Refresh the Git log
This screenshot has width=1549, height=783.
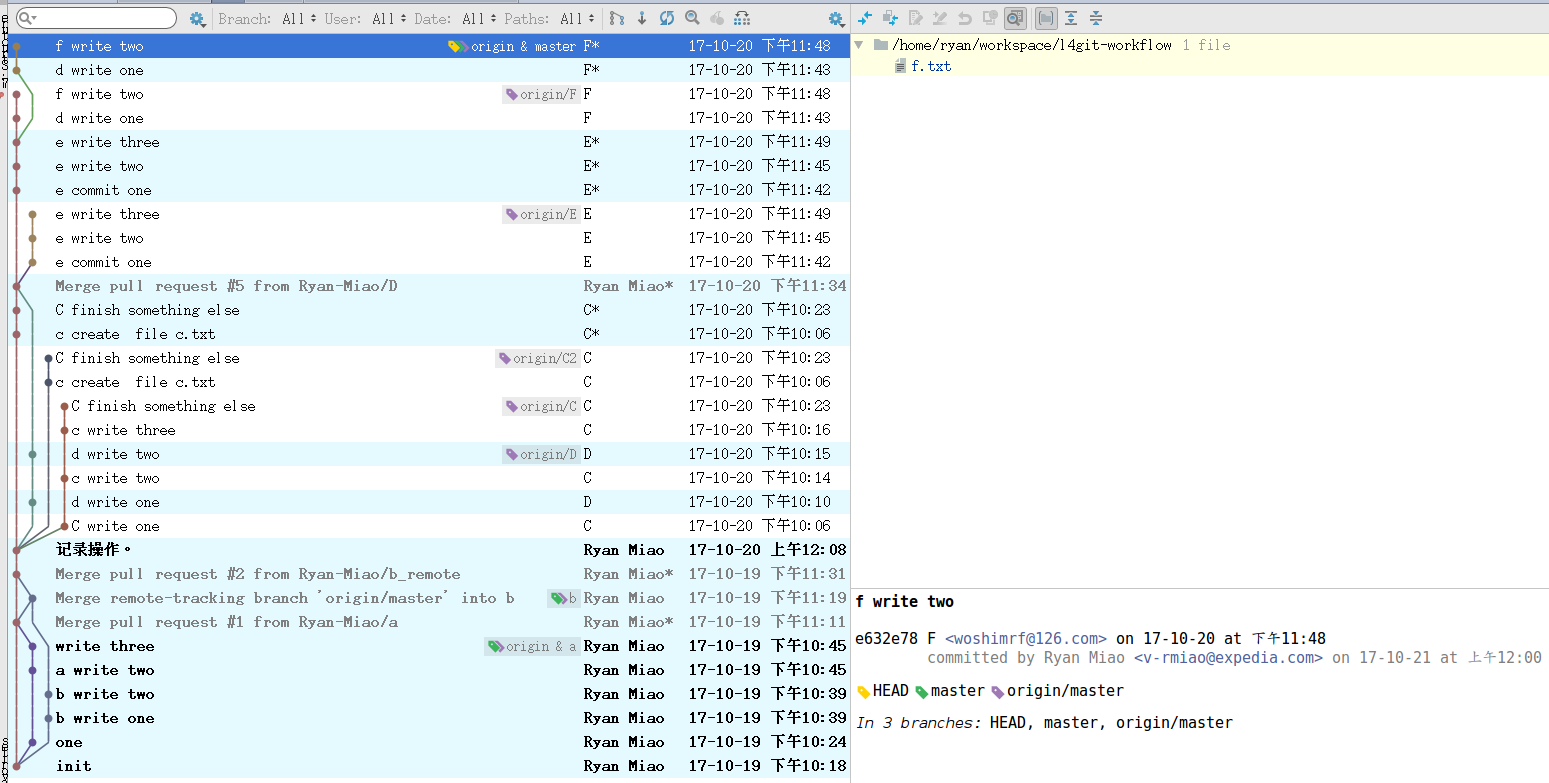[666, 18]
